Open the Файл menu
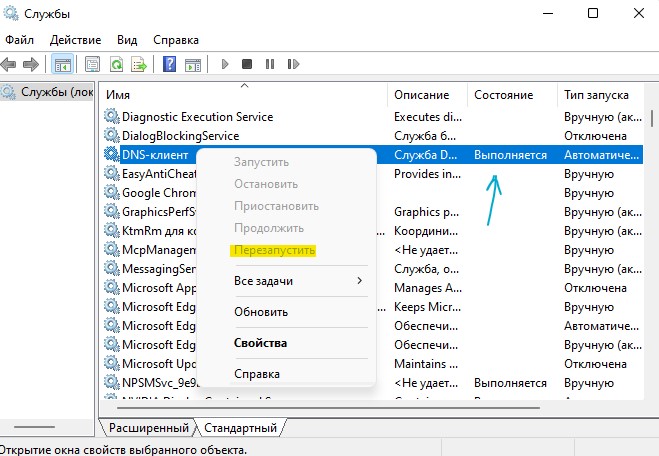 19,40
